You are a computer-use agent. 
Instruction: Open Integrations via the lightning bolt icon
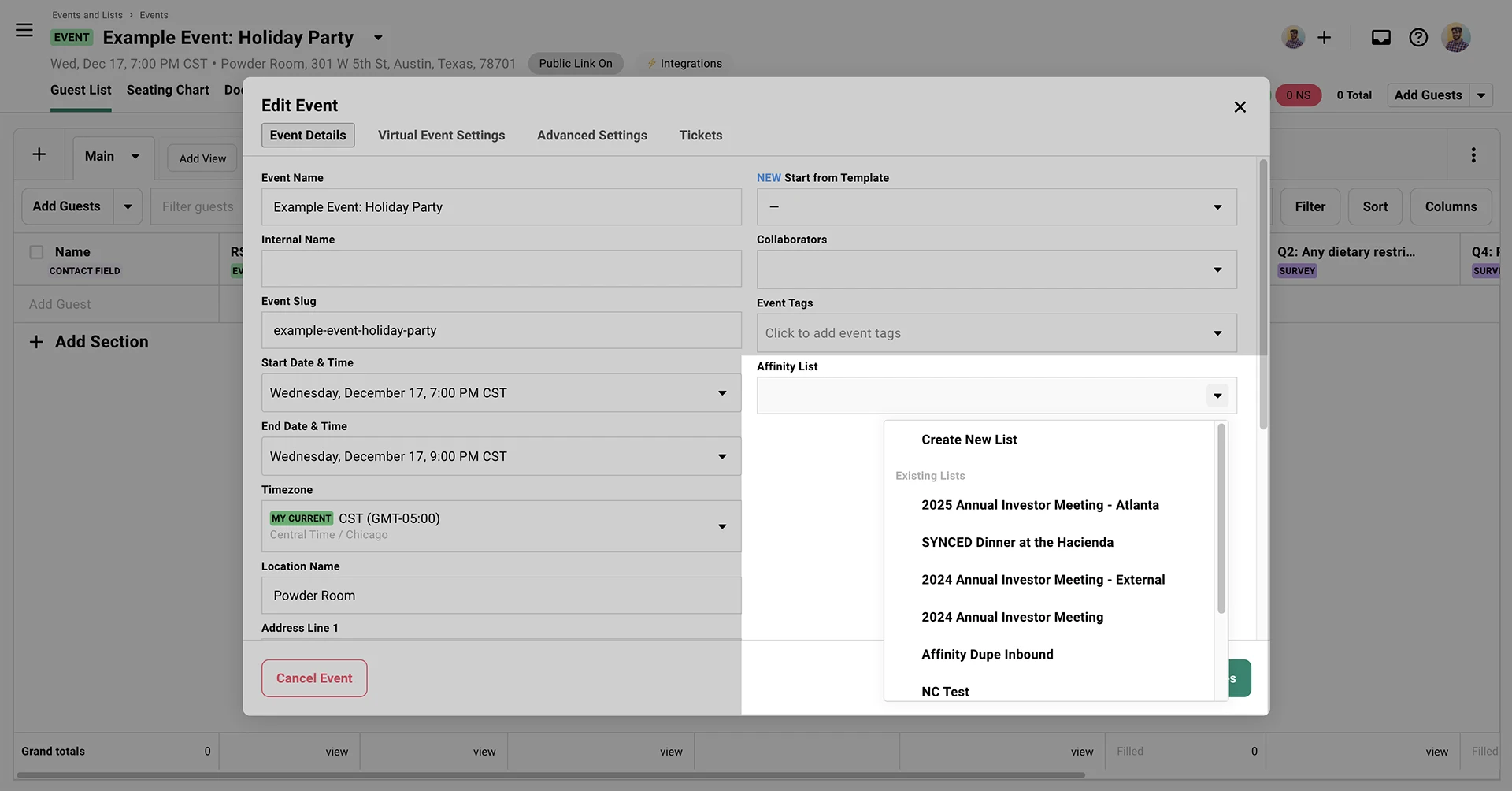point(684,63)
